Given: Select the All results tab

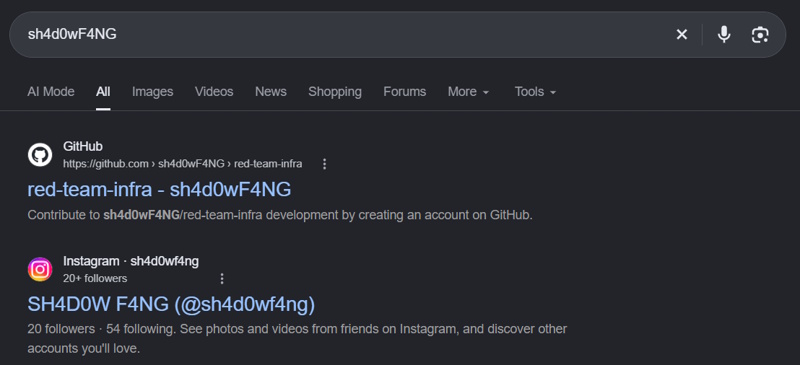Looking at the screenshot, I should (x=103, y=92).
